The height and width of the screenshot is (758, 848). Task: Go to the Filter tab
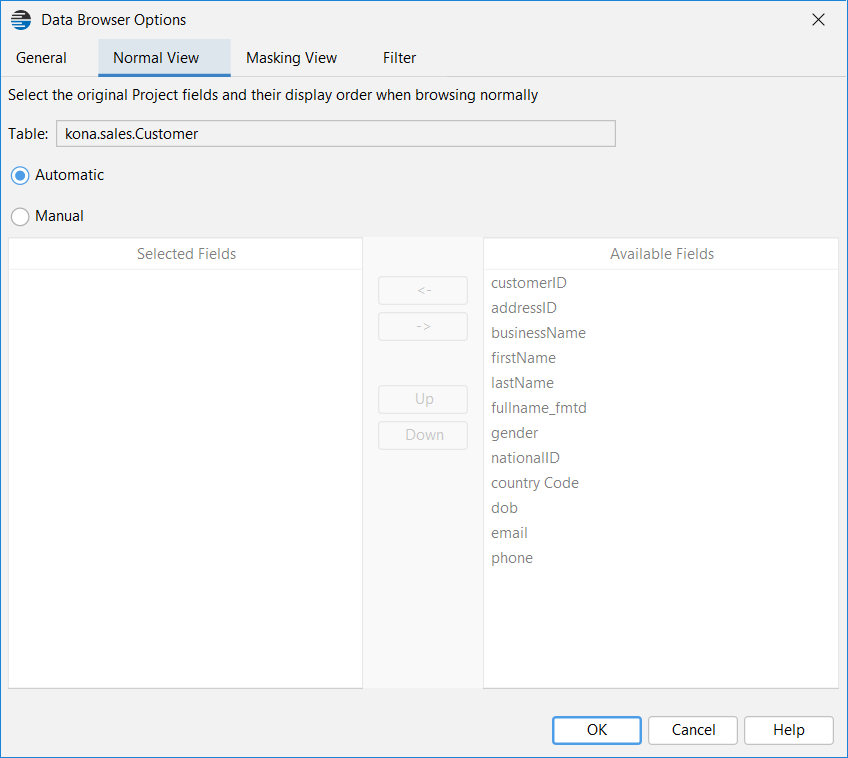[399, 58]
